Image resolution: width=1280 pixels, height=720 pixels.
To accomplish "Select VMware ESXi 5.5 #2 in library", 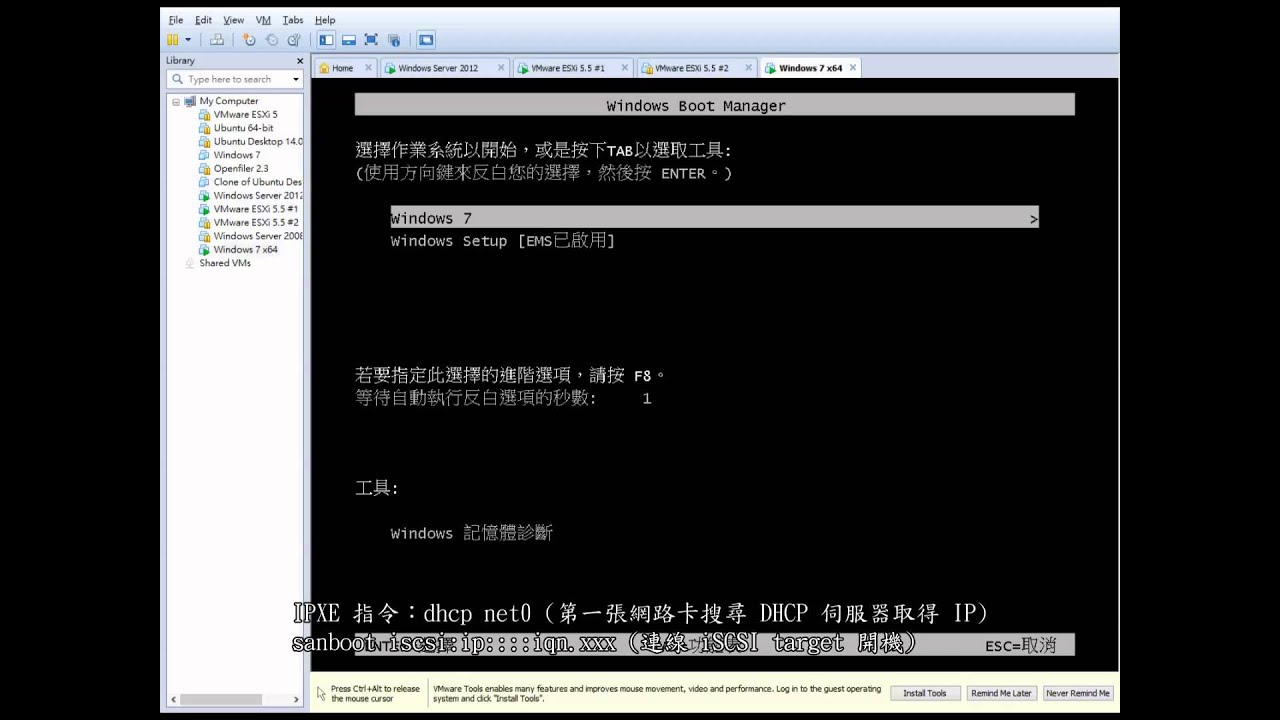I will point(250,223).
